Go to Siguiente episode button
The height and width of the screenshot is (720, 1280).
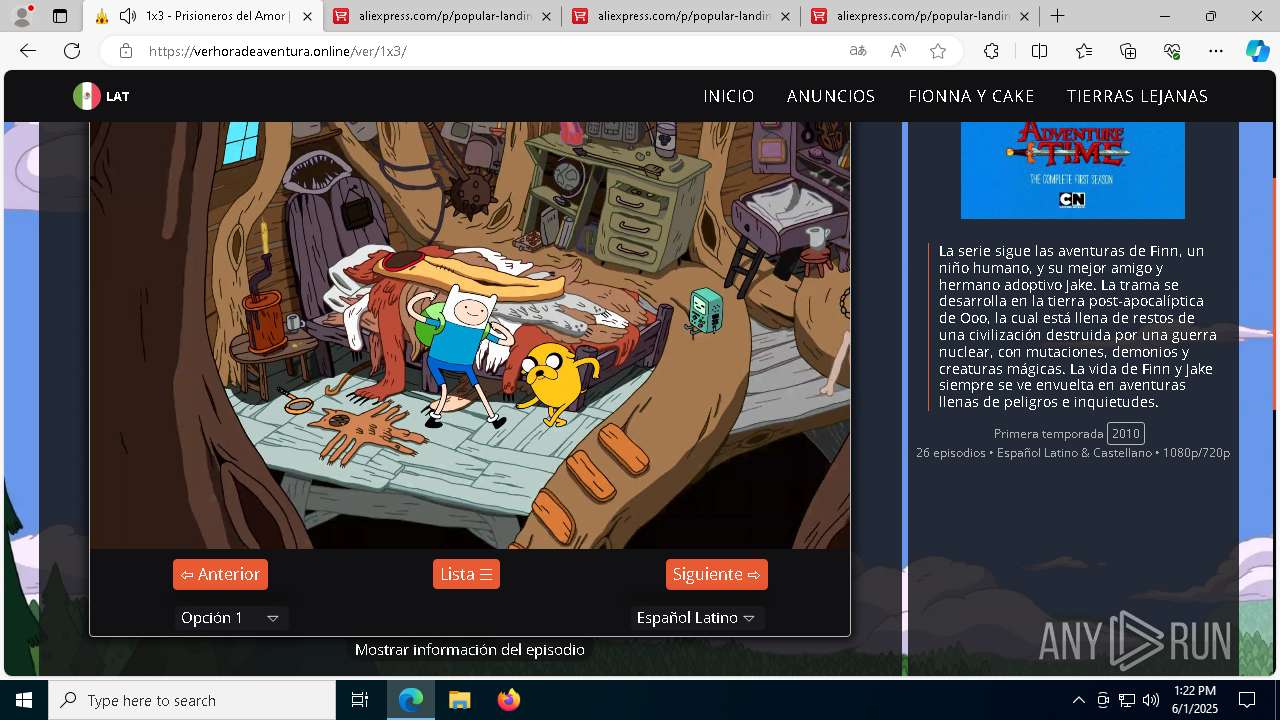[717, 574]
